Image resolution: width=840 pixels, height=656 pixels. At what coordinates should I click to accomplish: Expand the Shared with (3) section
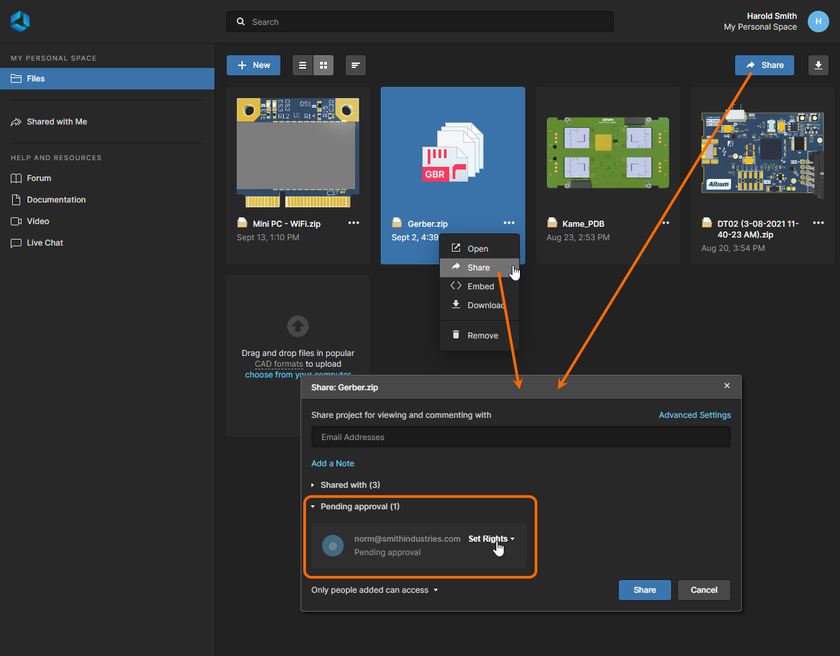click(352, 484)
